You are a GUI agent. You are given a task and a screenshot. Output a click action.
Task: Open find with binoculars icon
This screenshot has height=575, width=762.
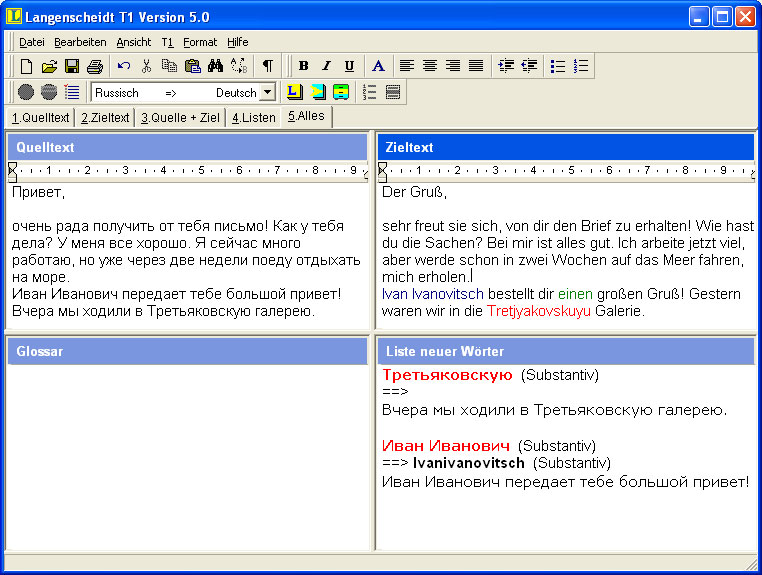215,66
